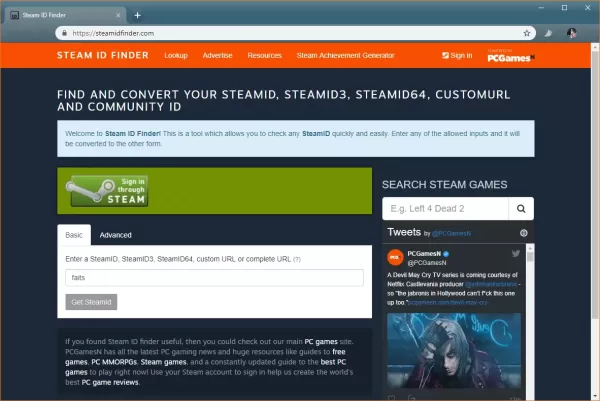Click the Get SteamId button
Image resolution: width=600 pixels, height=401 pixels.
91,302
